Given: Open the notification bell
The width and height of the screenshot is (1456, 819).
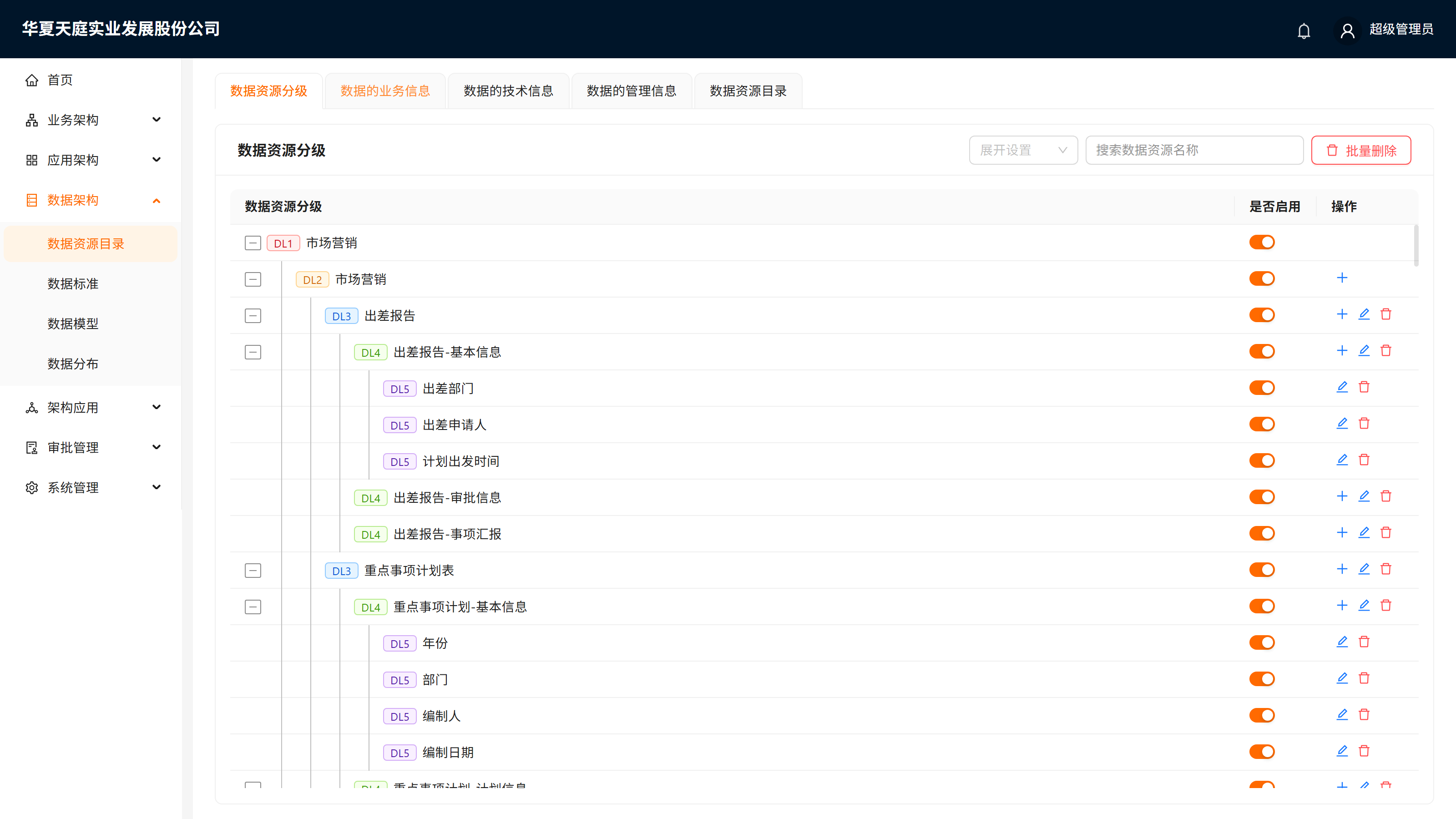Looking at the screenshot, I should (x=1304, y=30).
